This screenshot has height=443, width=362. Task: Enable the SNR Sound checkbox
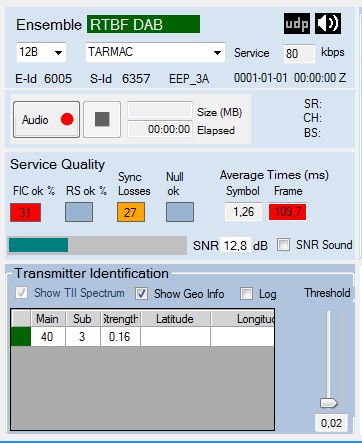pyautogui.click(x=284, y=245)
